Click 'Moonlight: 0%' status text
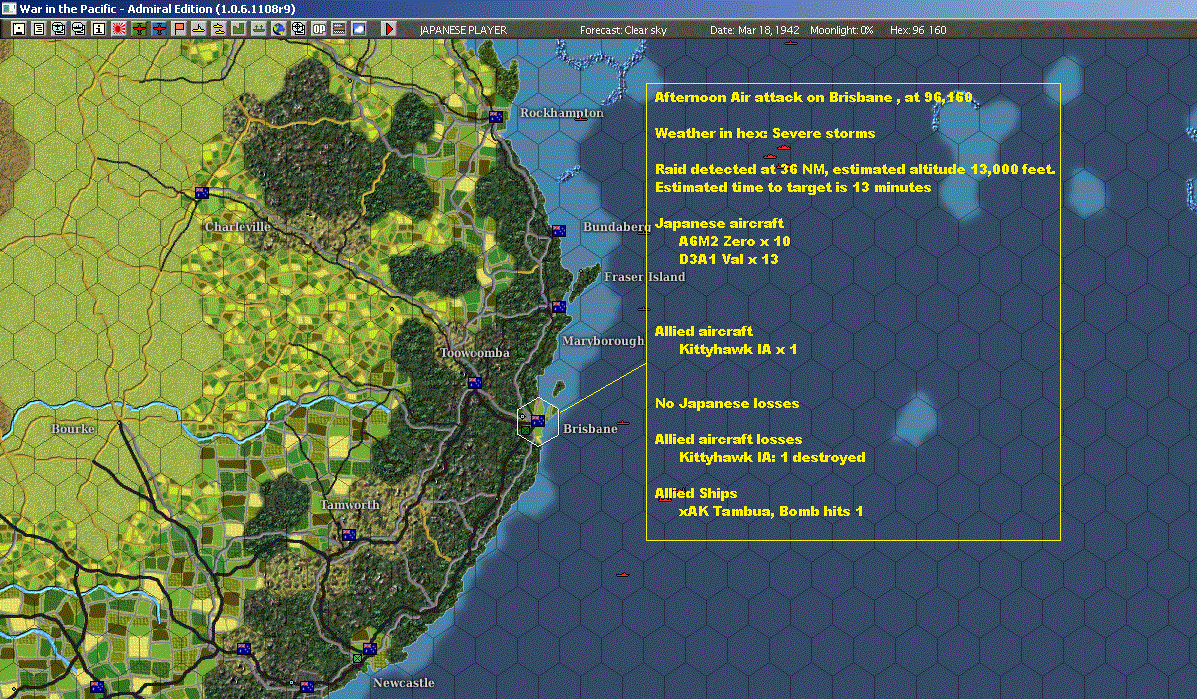This screenshot has height=699, width=1197. (x=841, y=30)
